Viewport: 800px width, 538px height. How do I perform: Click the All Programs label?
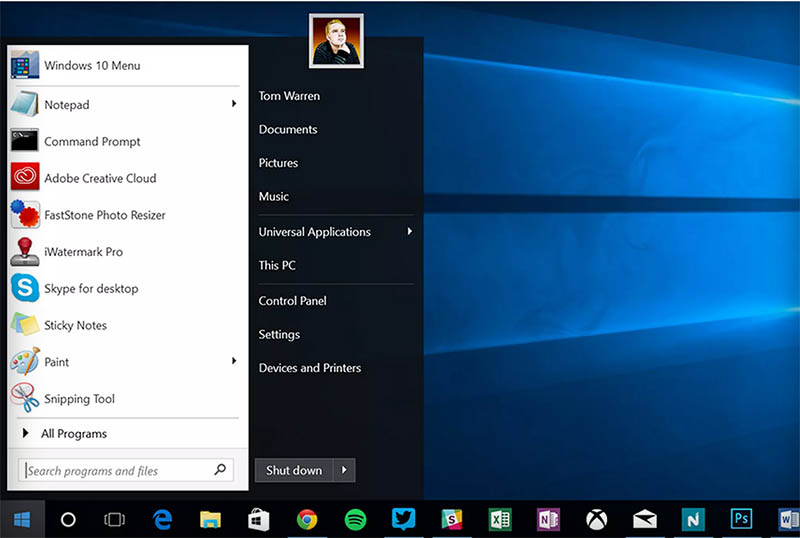pyautogui.click(x=74, y=434)
